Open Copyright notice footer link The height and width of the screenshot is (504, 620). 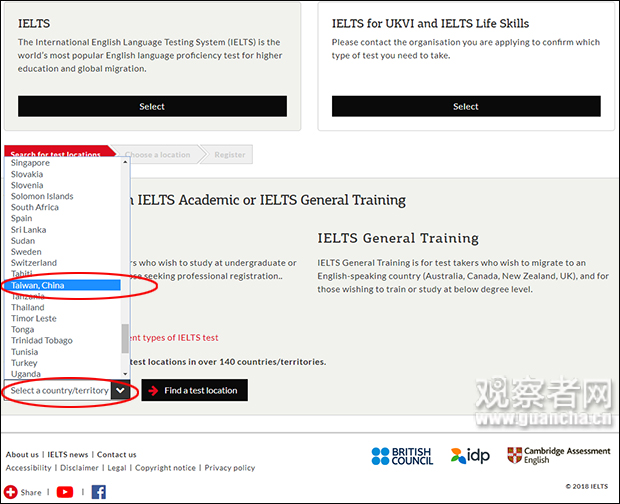tap(165, 468)
